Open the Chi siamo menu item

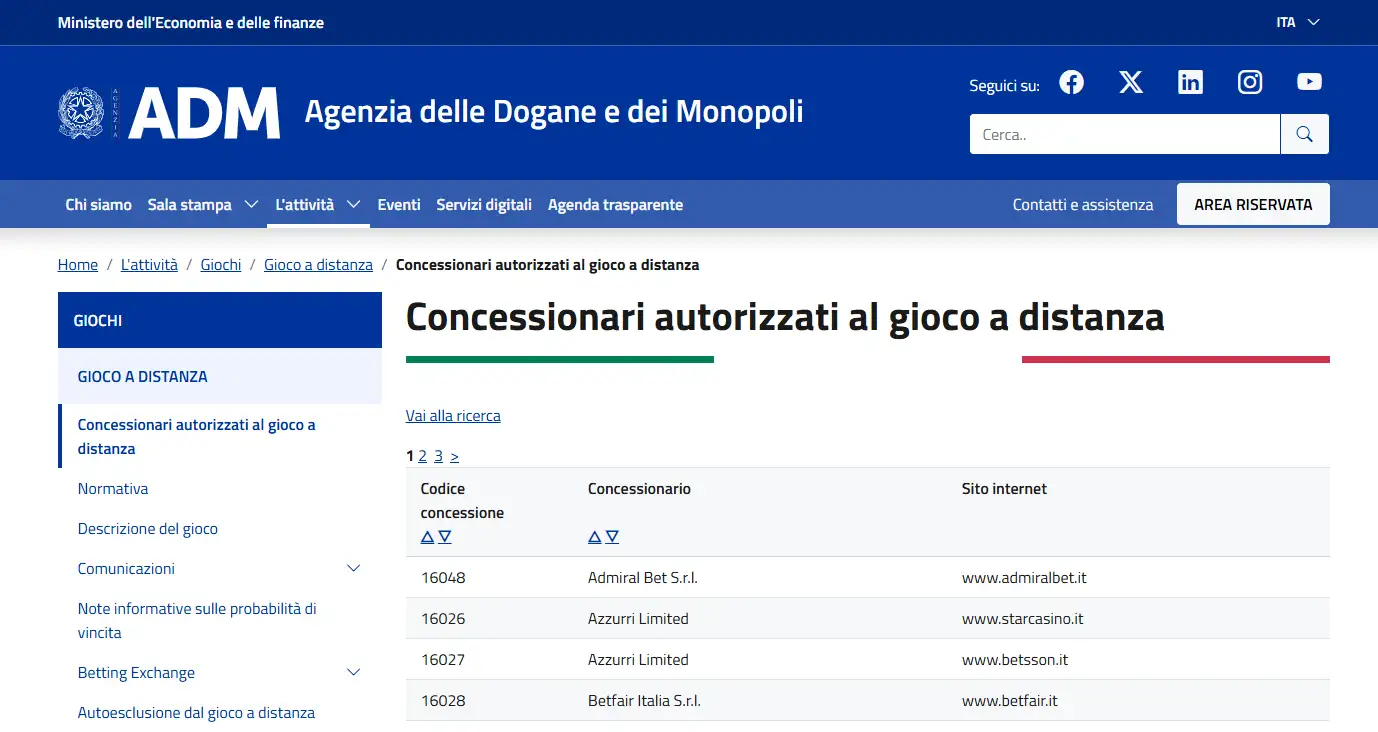(98, 205)
